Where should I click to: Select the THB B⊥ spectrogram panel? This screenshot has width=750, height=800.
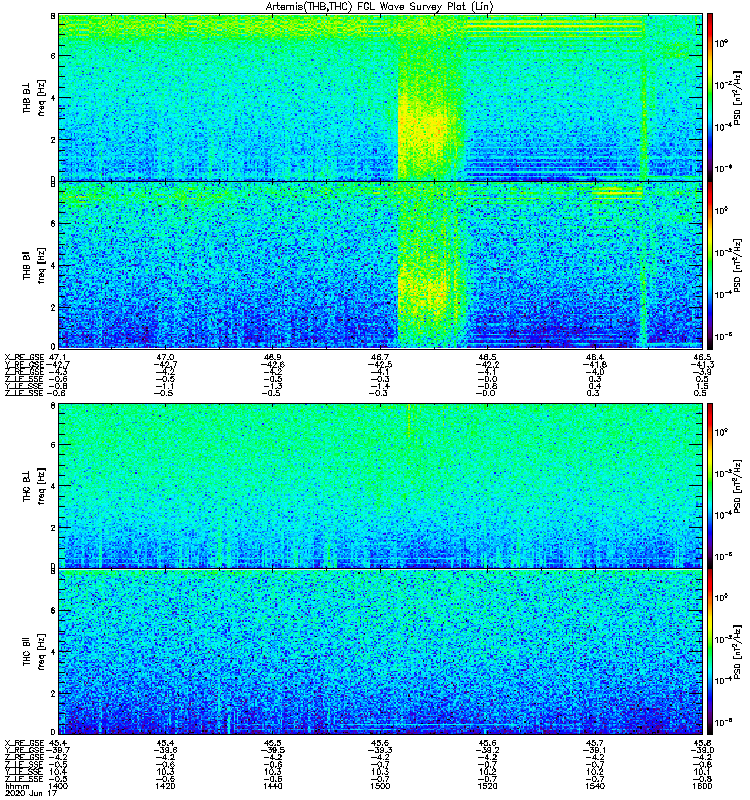tap(381, 97)
